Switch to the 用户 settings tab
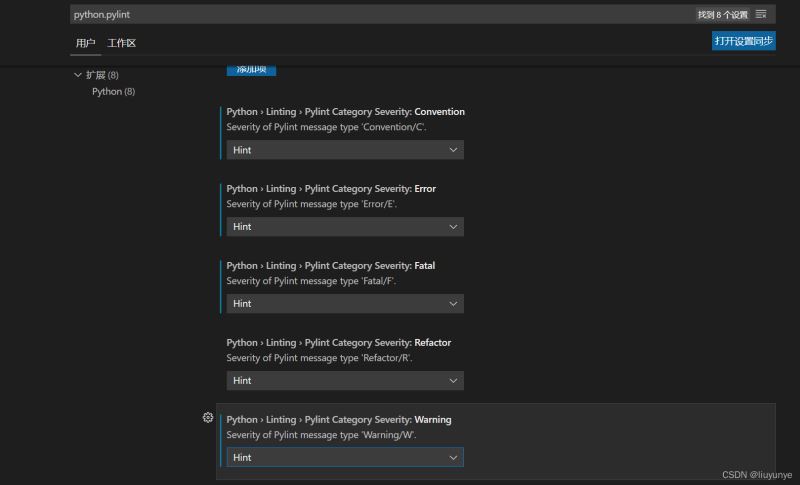 pyautogui.click(x=86, y=43)
